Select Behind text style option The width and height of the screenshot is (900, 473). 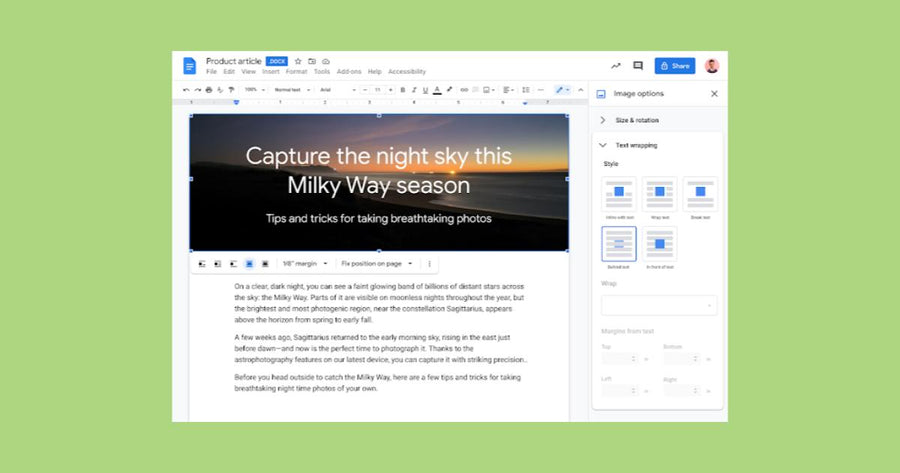(619, 243)
